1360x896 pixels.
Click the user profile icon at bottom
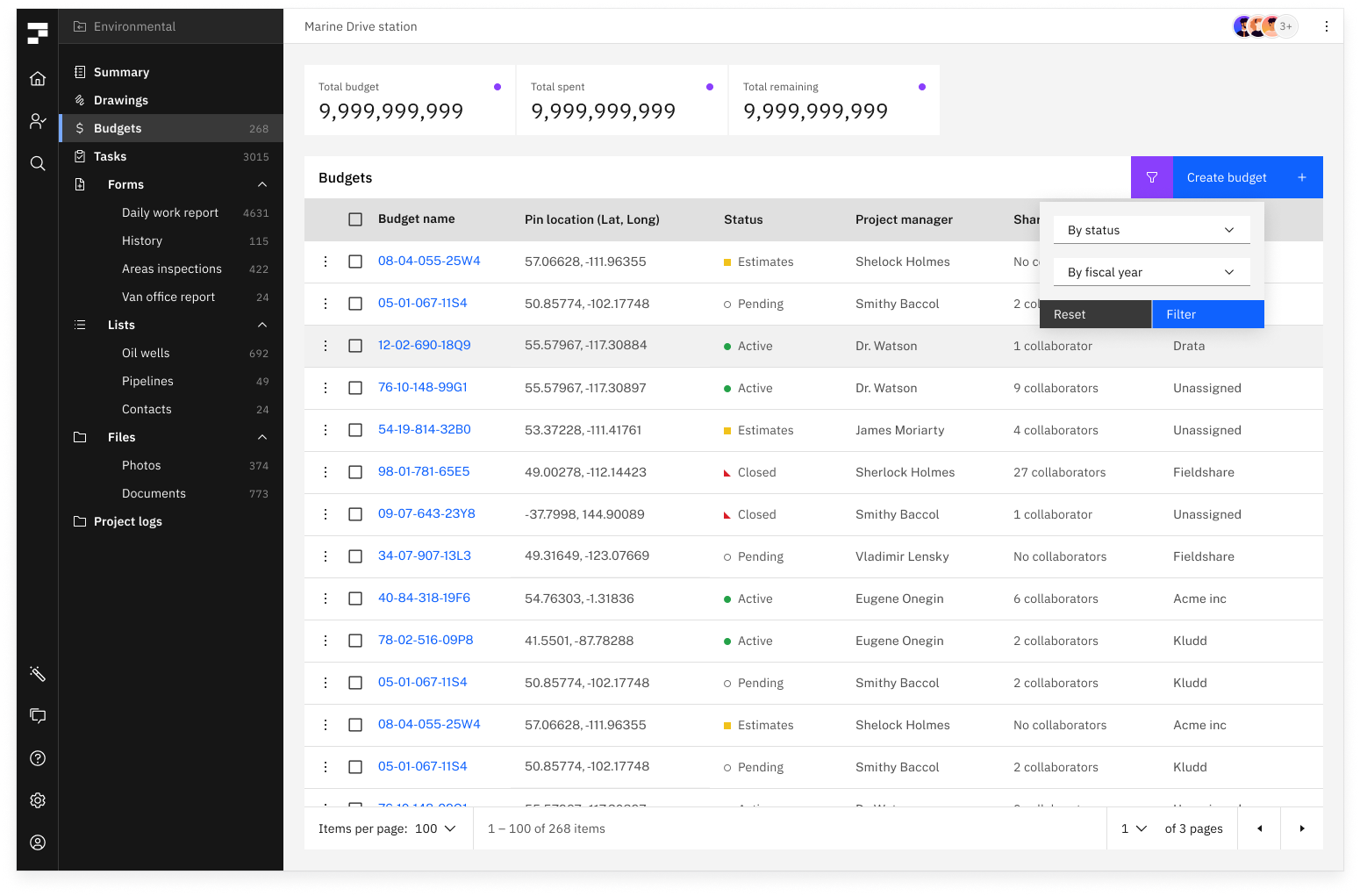[x=38, y=842]
